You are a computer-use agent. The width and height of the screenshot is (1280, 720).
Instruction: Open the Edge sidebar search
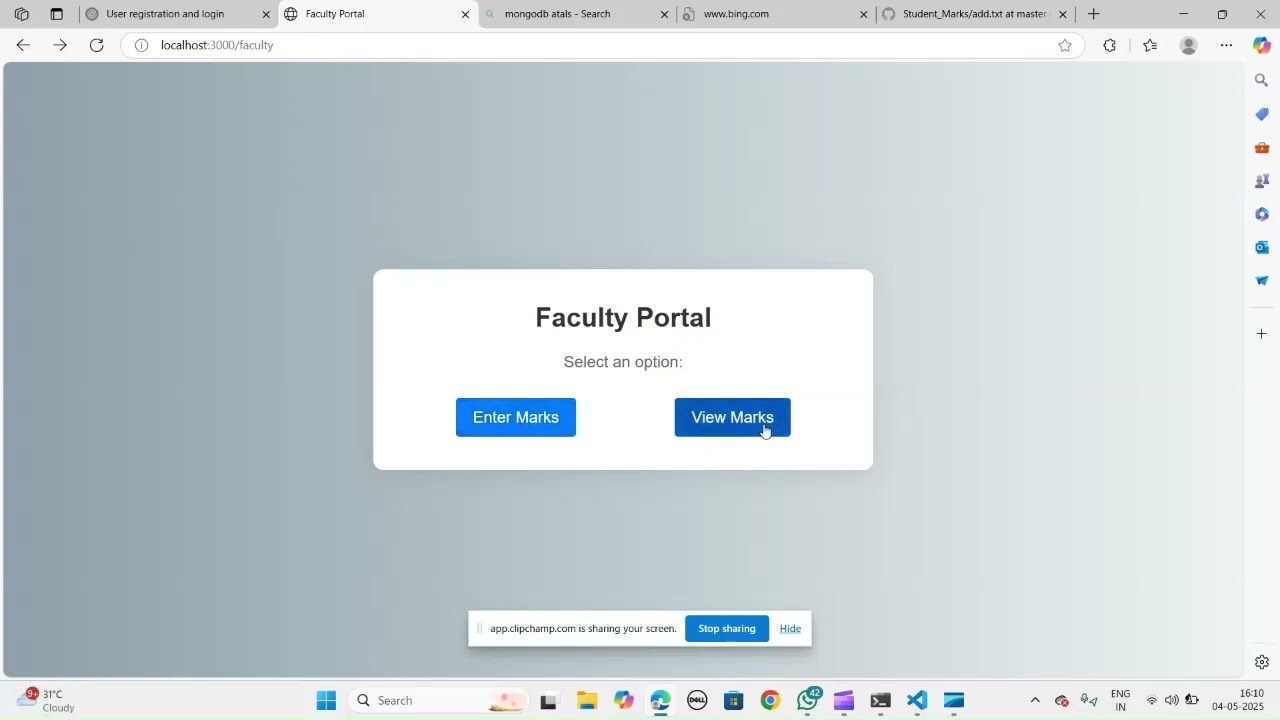1262,80
